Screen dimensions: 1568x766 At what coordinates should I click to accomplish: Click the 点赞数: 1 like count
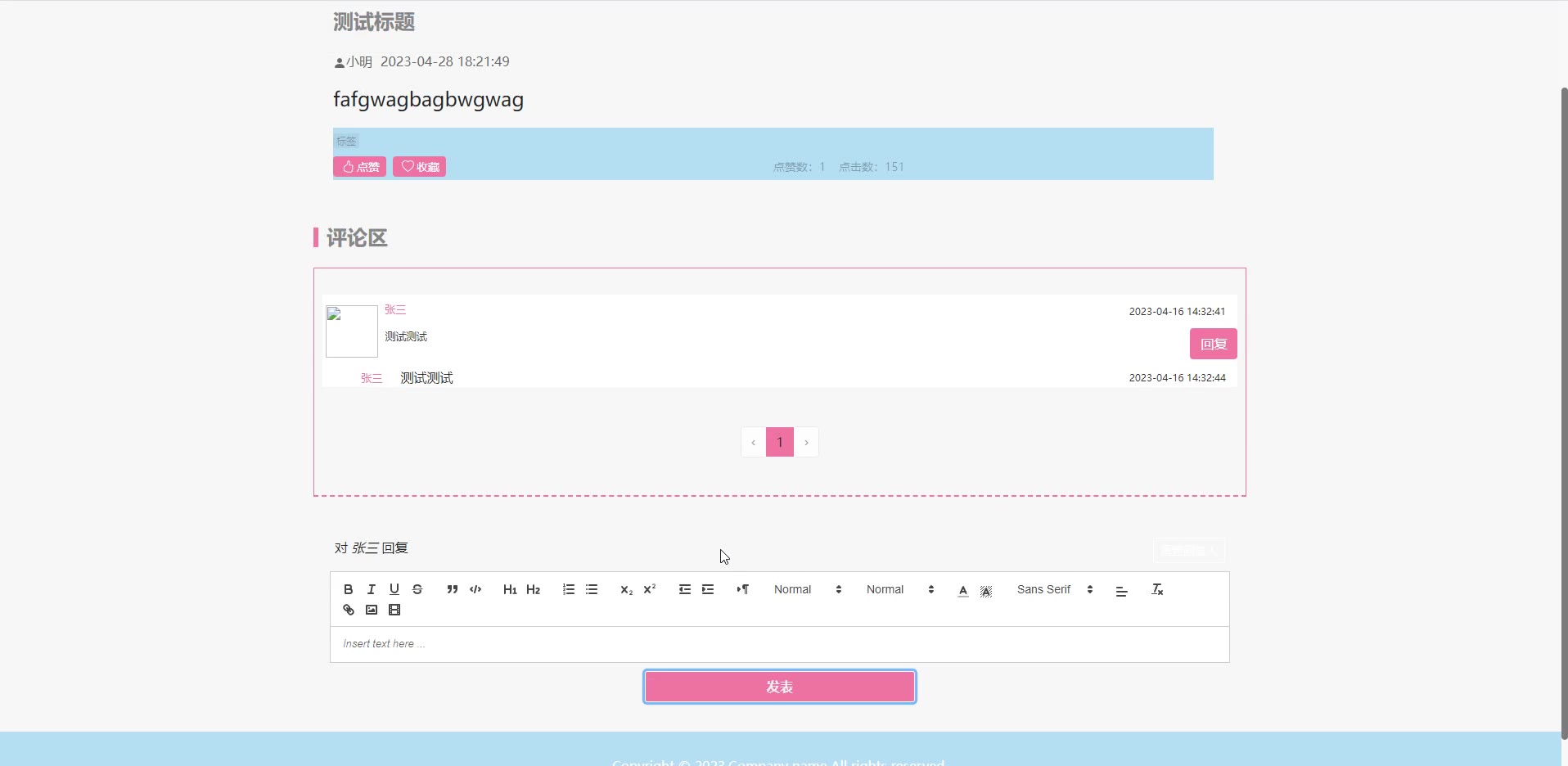click(800, 167)
